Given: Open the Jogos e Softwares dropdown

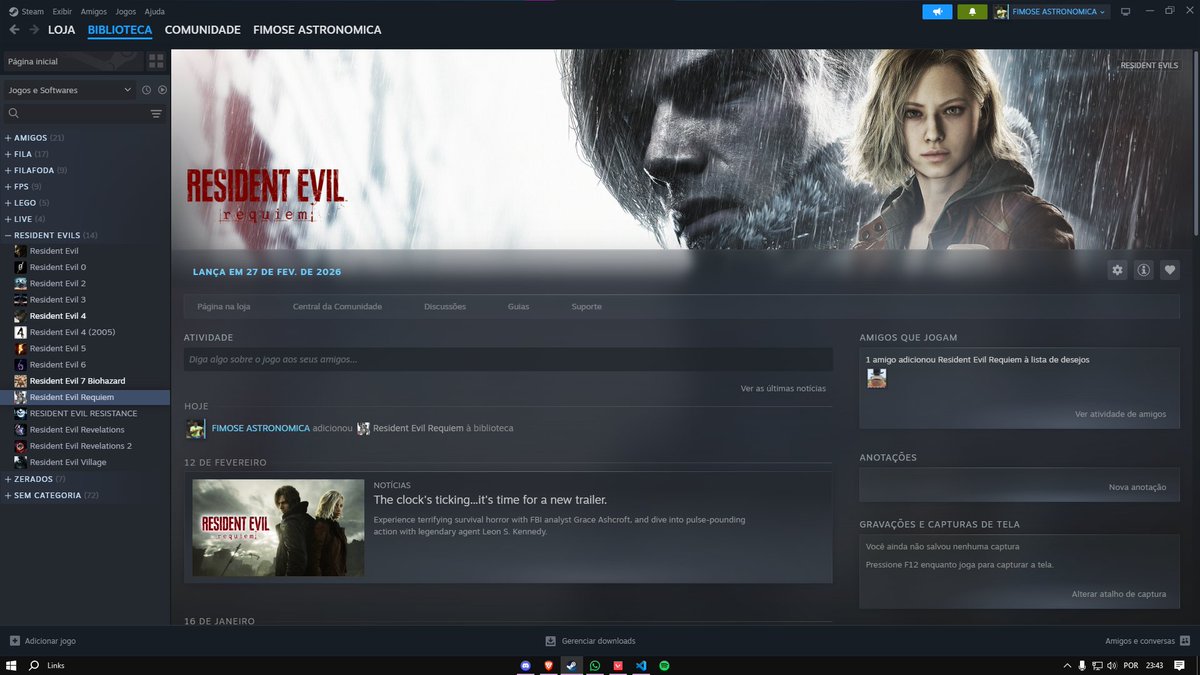Looking at the screenshot, I should tap(69, 90).
